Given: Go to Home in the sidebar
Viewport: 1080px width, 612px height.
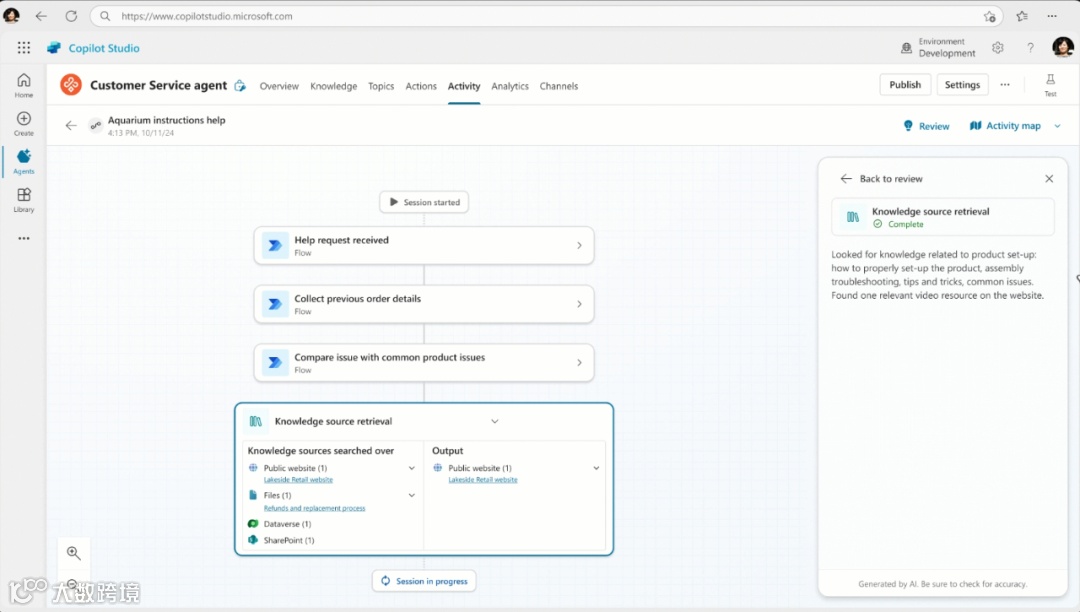Looking at the screenshot, I should [x=23, y=85].
